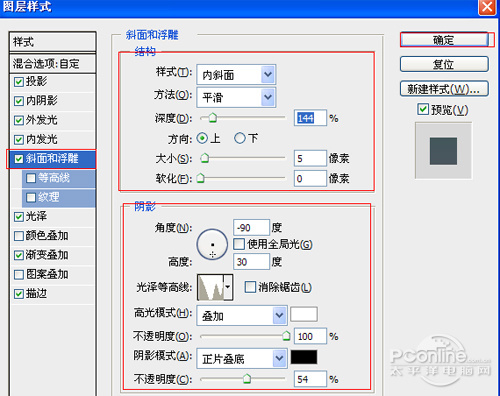Screen dimensions: 500x396
Task: Select the 纹理 list item
Action: coord(59,197)
